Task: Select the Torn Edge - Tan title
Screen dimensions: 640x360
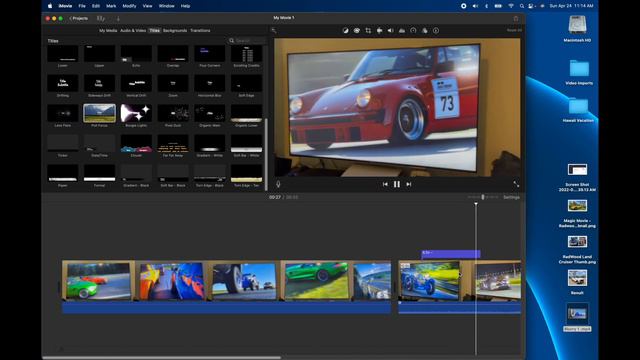Action: click(x=246, y=173)
